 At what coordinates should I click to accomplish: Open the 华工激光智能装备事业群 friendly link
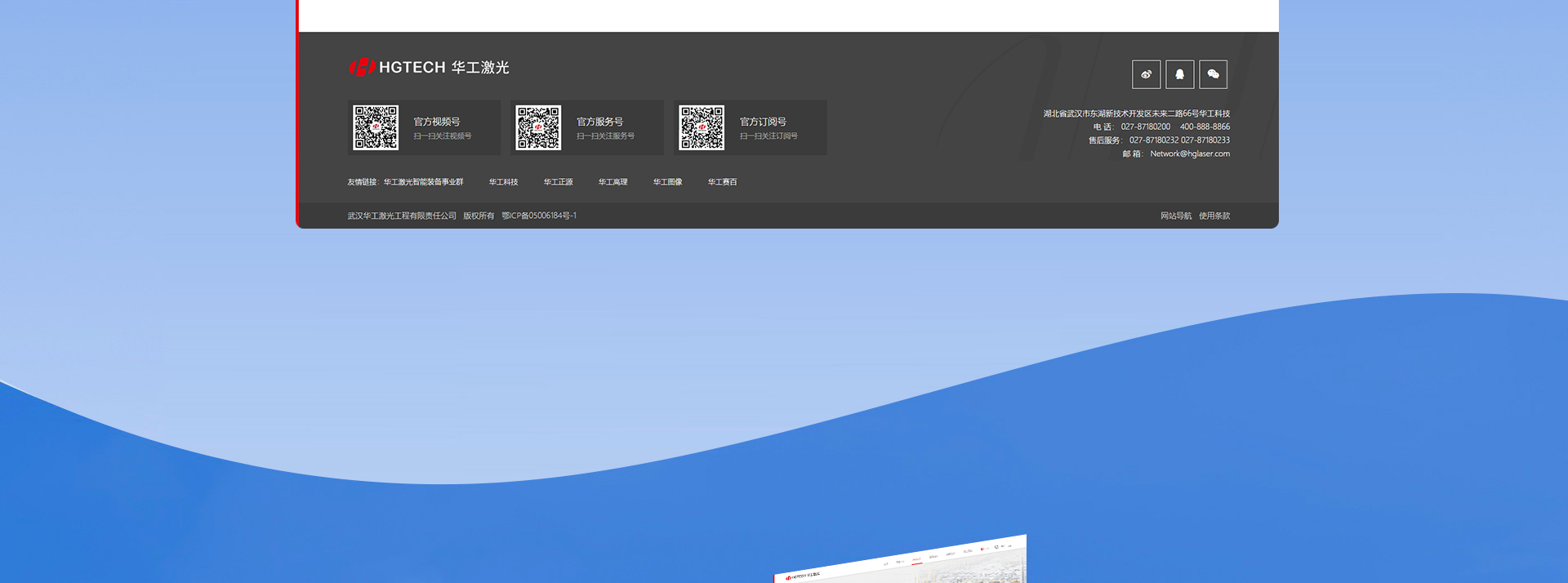tap(423, 182)
